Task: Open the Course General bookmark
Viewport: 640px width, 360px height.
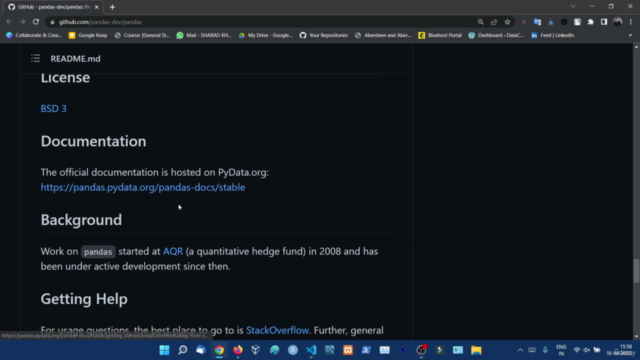Action: click(x=142, y=35)
